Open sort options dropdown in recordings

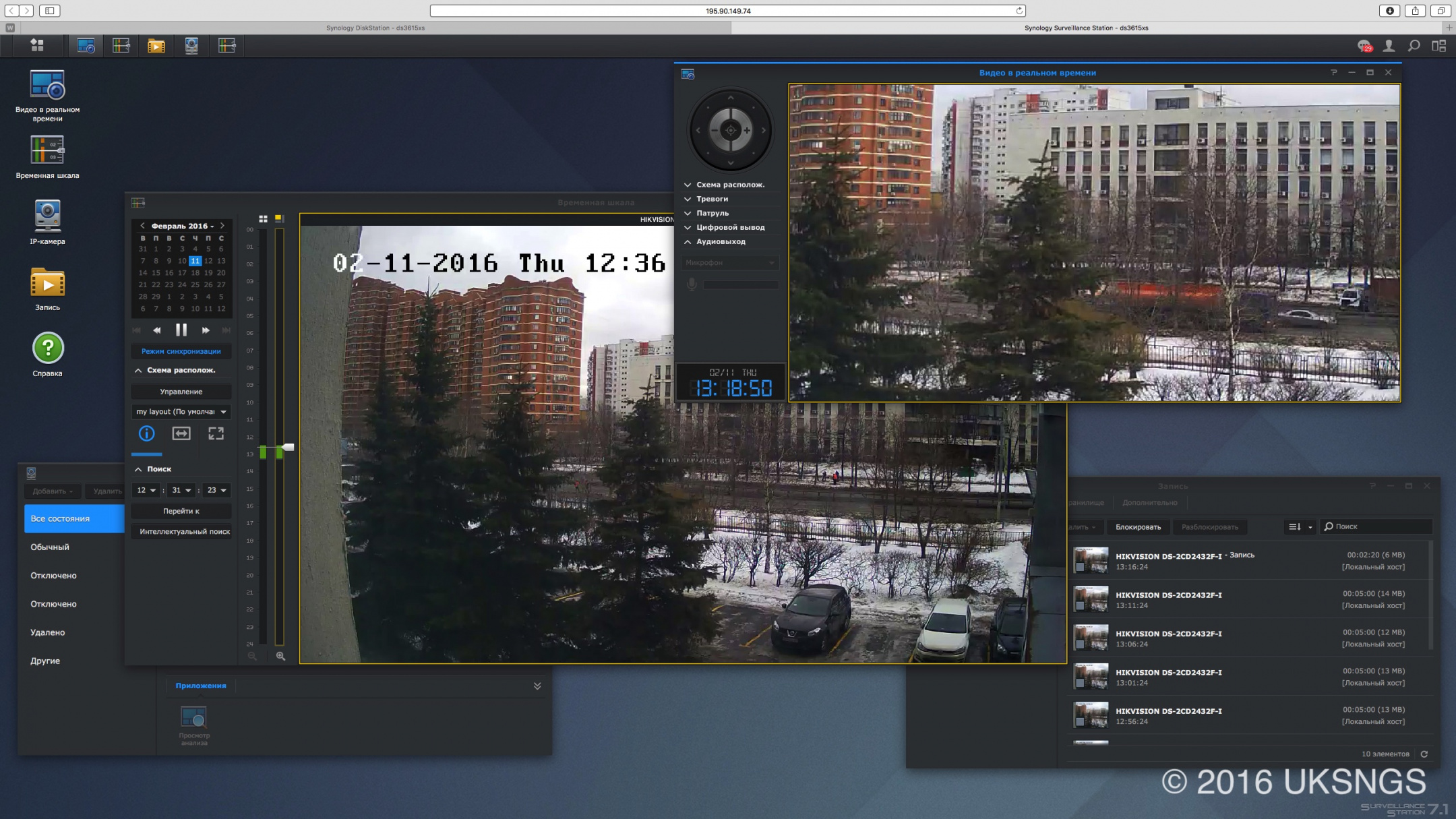pos(1300,526)
